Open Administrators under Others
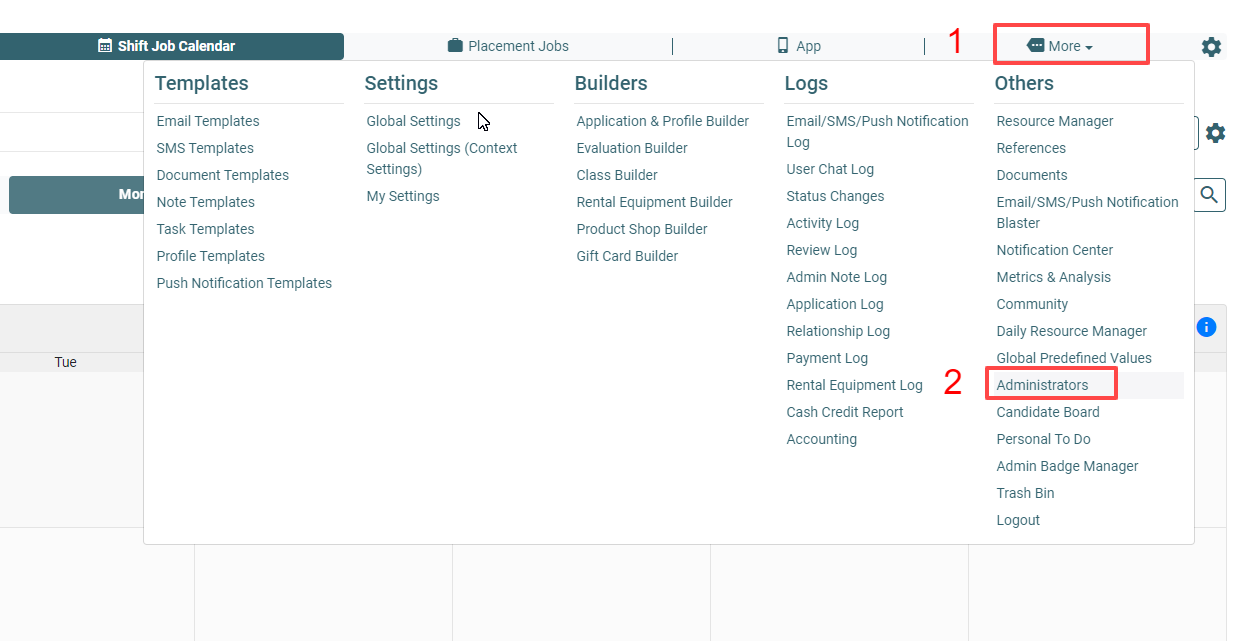The height and width of the screenshot is (641, 1249). coord(1042,385)
